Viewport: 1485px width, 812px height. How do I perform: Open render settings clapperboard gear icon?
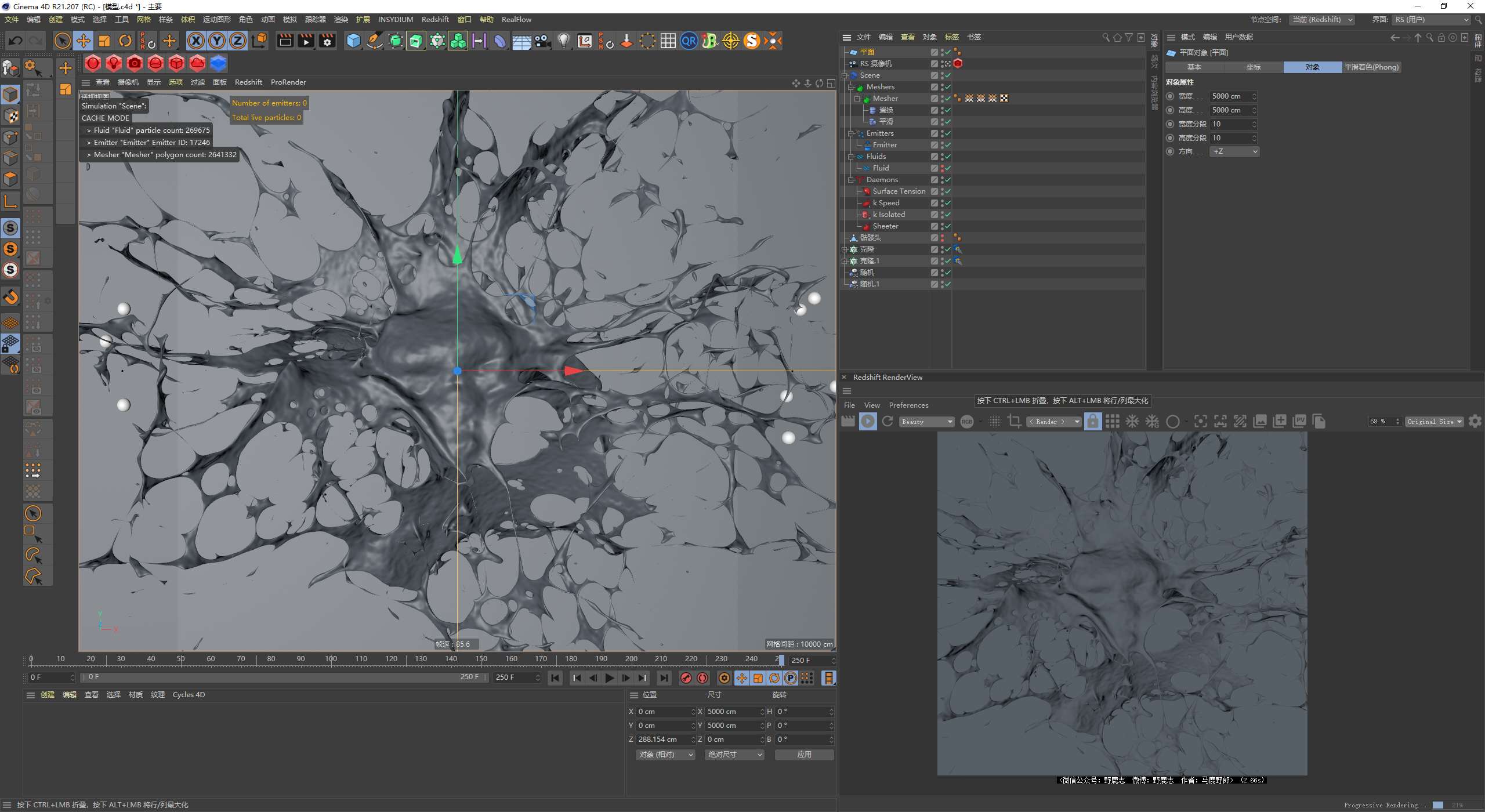coord(328,41)
